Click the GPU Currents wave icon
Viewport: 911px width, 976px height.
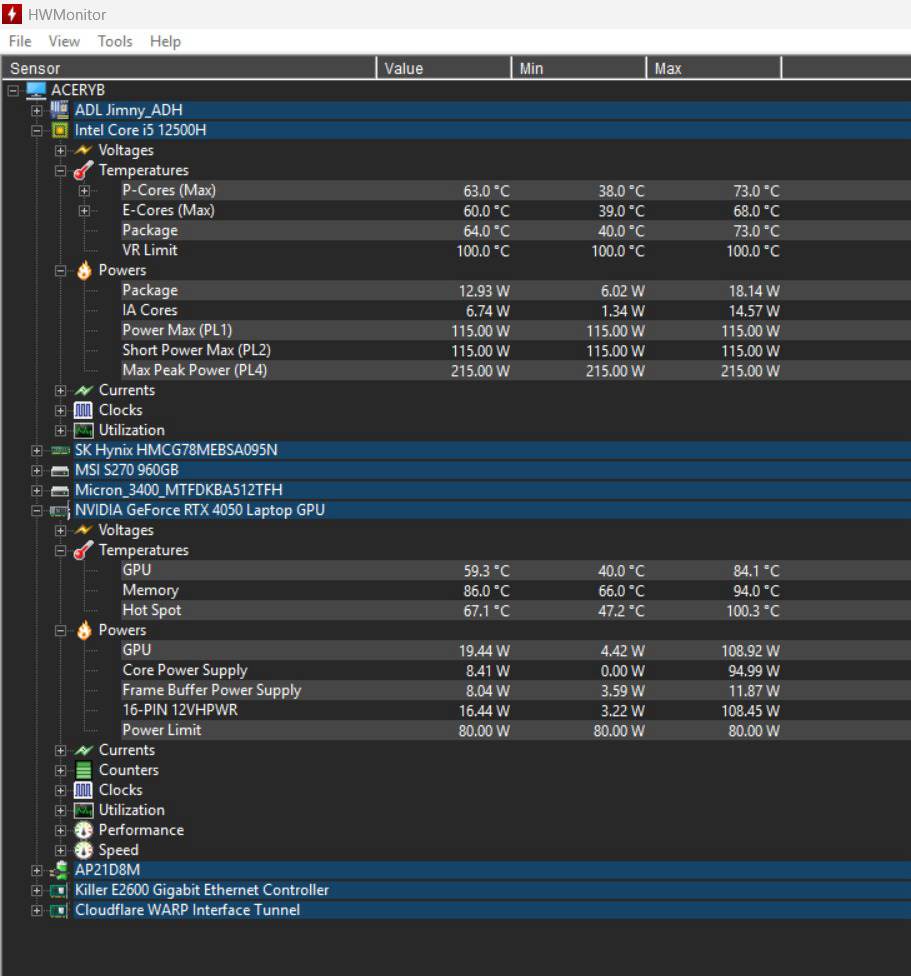coord(83,750)
